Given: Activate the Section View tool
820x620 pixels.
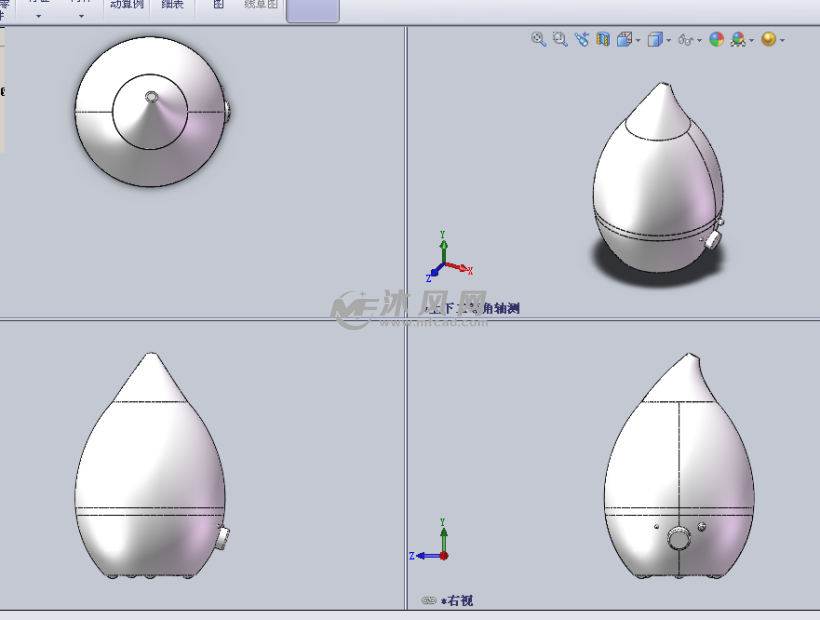Looking at the screenshot, I should coord(602,39).
